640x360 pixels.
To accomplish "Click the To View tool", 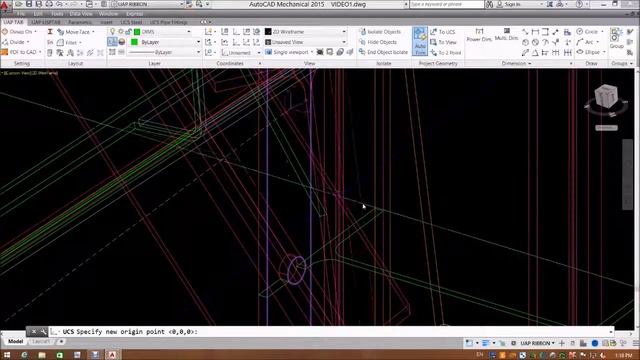I will click(444, 42).
